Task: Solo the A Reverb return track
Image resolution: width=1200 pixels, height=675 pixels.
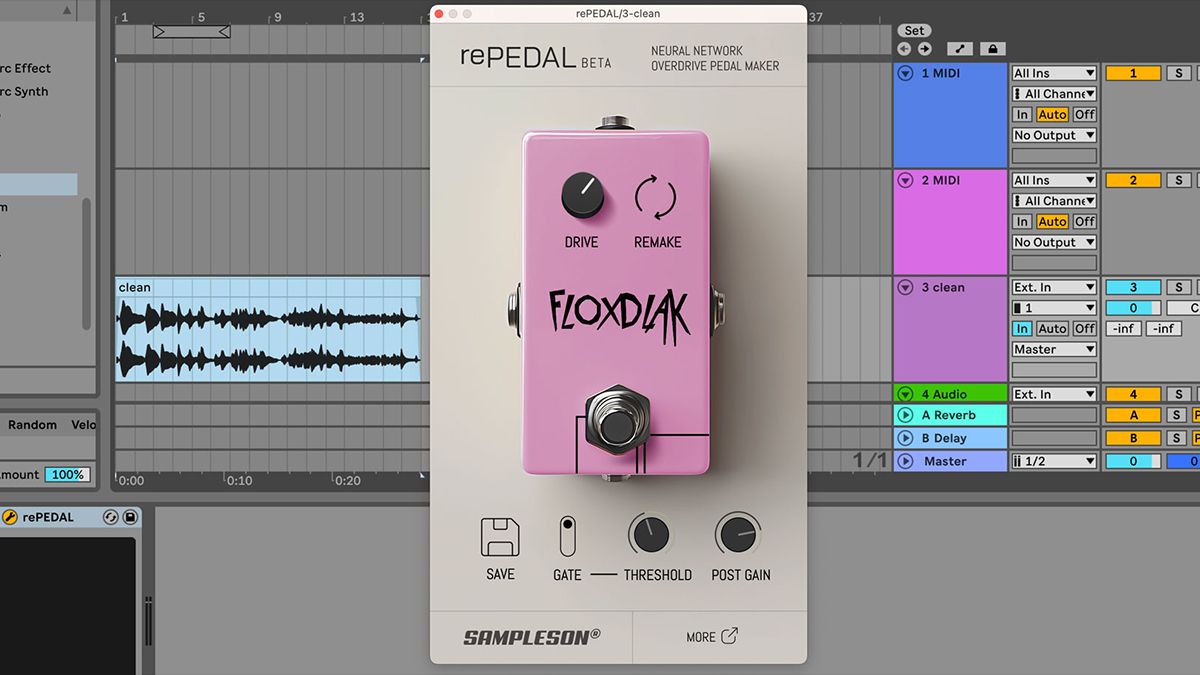Action: [x=1179, y=415]
